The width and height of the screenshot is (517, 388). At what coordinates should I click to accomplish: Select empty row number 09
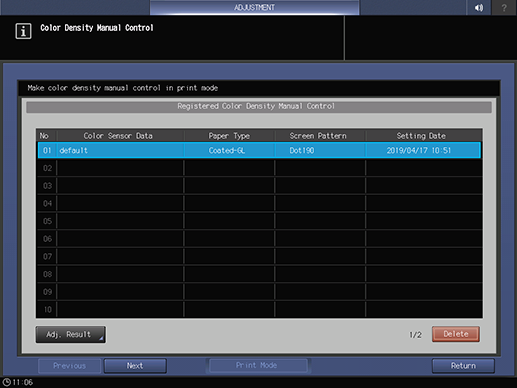point(259,292)
